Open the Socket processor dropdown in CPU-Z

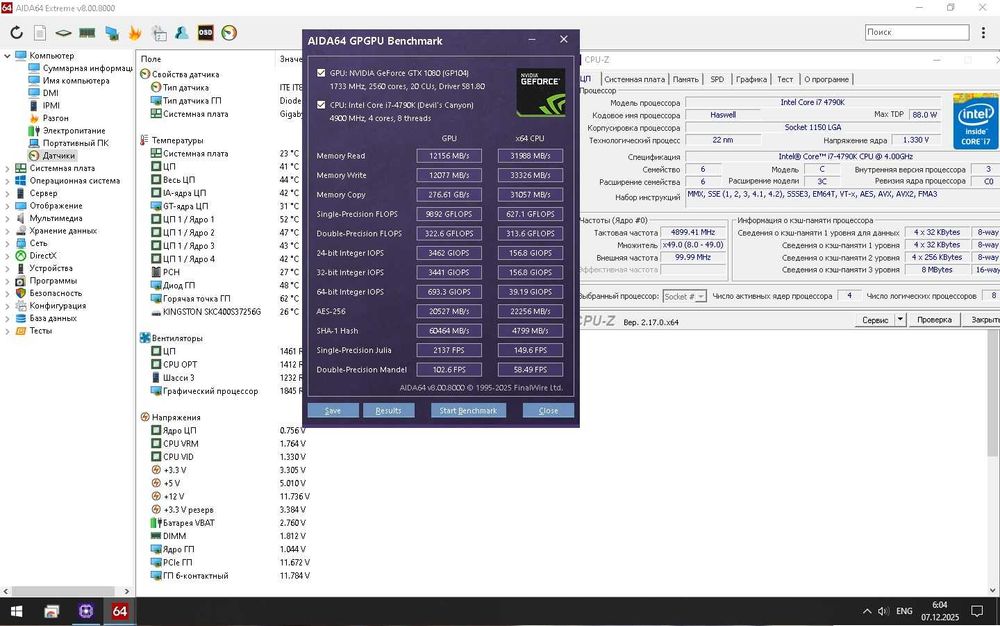[x=684, y=296]
